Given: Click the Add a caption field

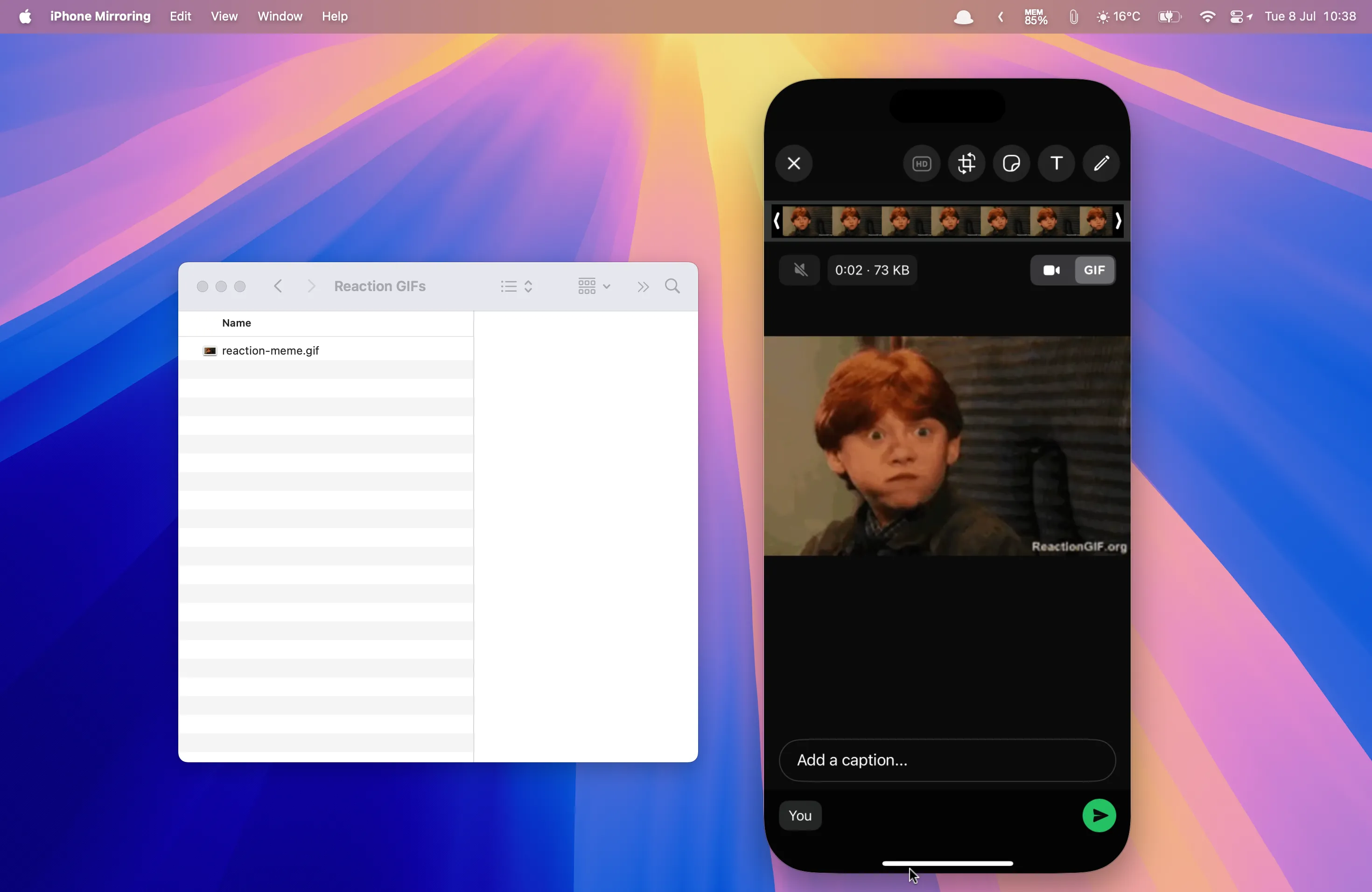Looking at the screenshot, I should pos(946,760).
